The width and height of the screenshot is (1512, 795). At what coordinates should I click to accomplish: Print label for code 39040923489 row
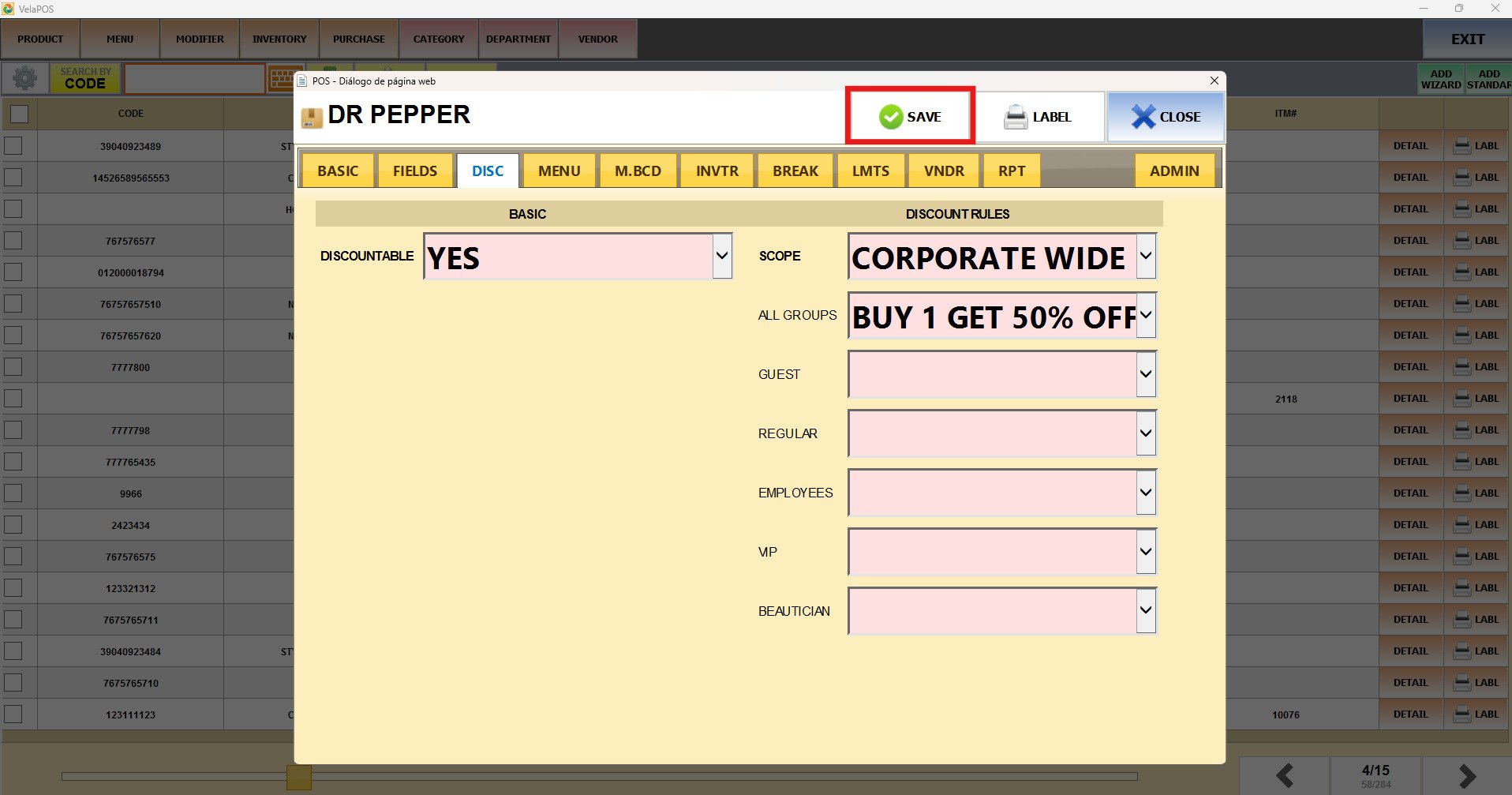pyautogui.click(x=1476, y=146)
